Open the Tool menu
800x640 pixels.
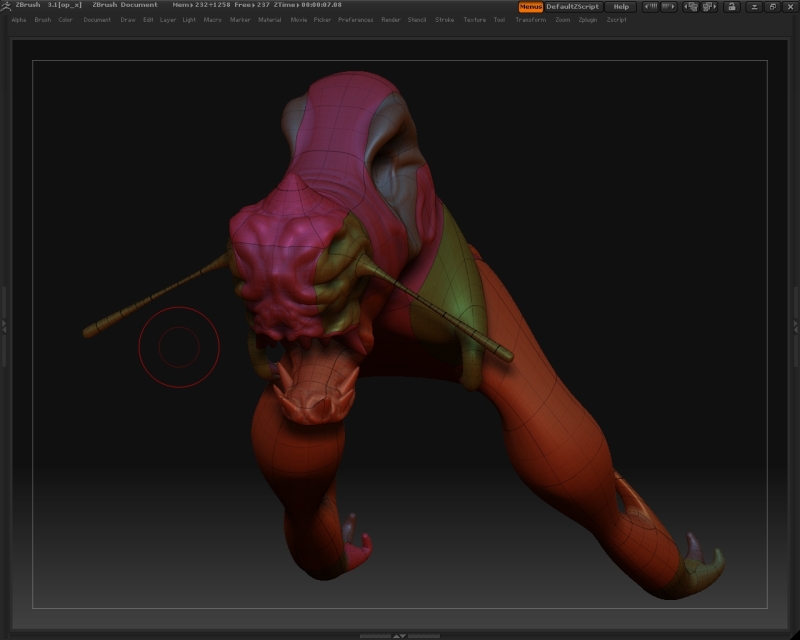(499, 20)
